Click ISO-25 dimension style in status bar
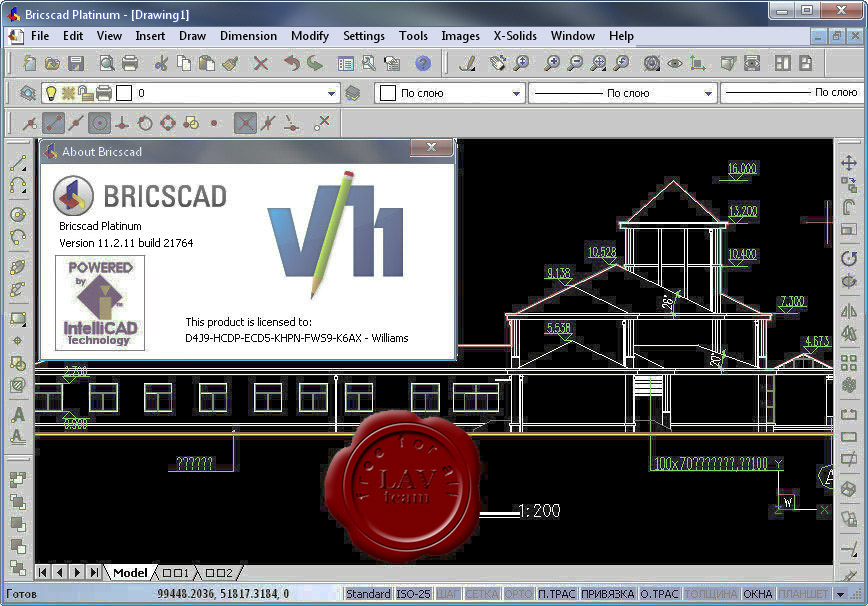This screenshot has height=606, width=868. 413,594
